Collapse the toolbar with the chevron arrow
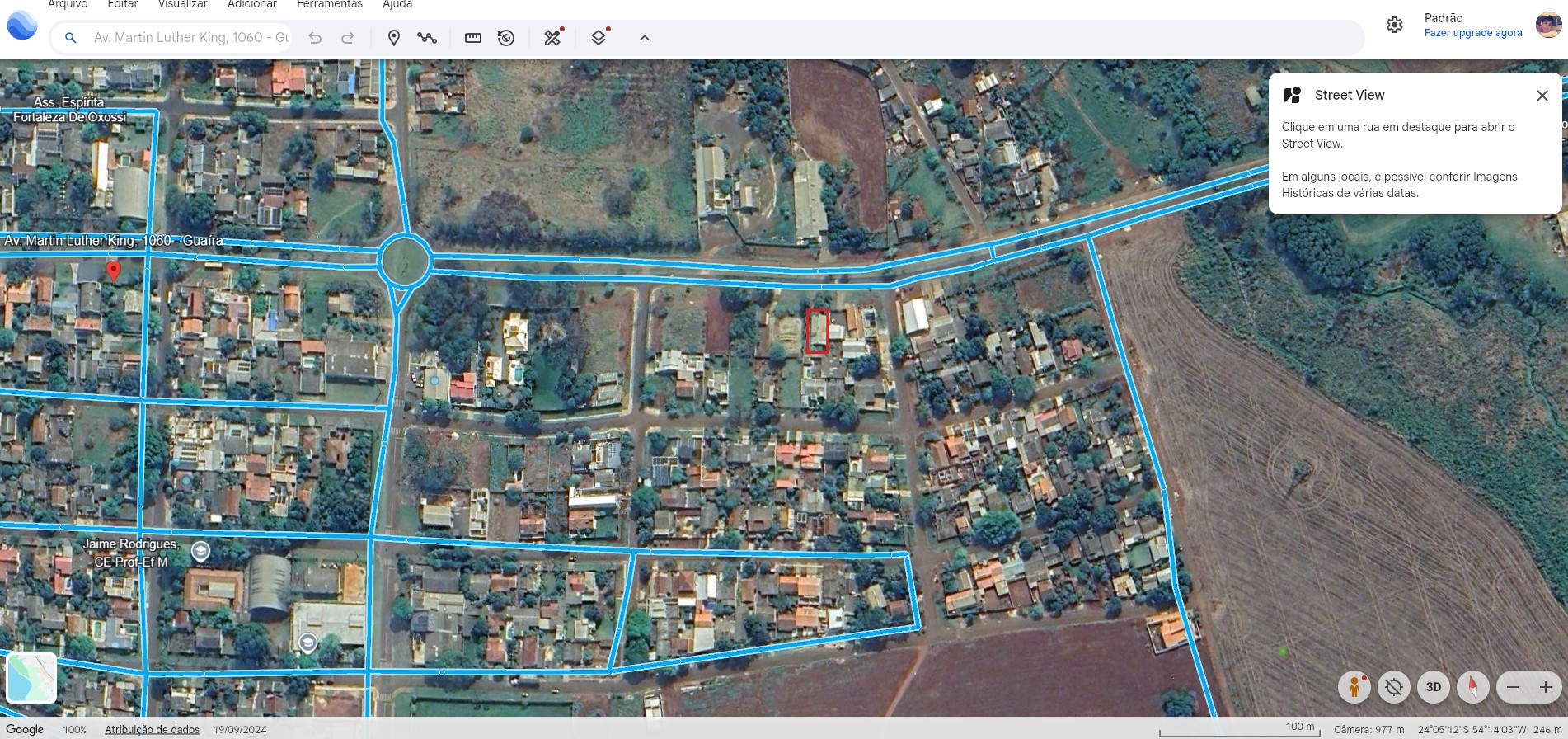 tap(645, 38)
